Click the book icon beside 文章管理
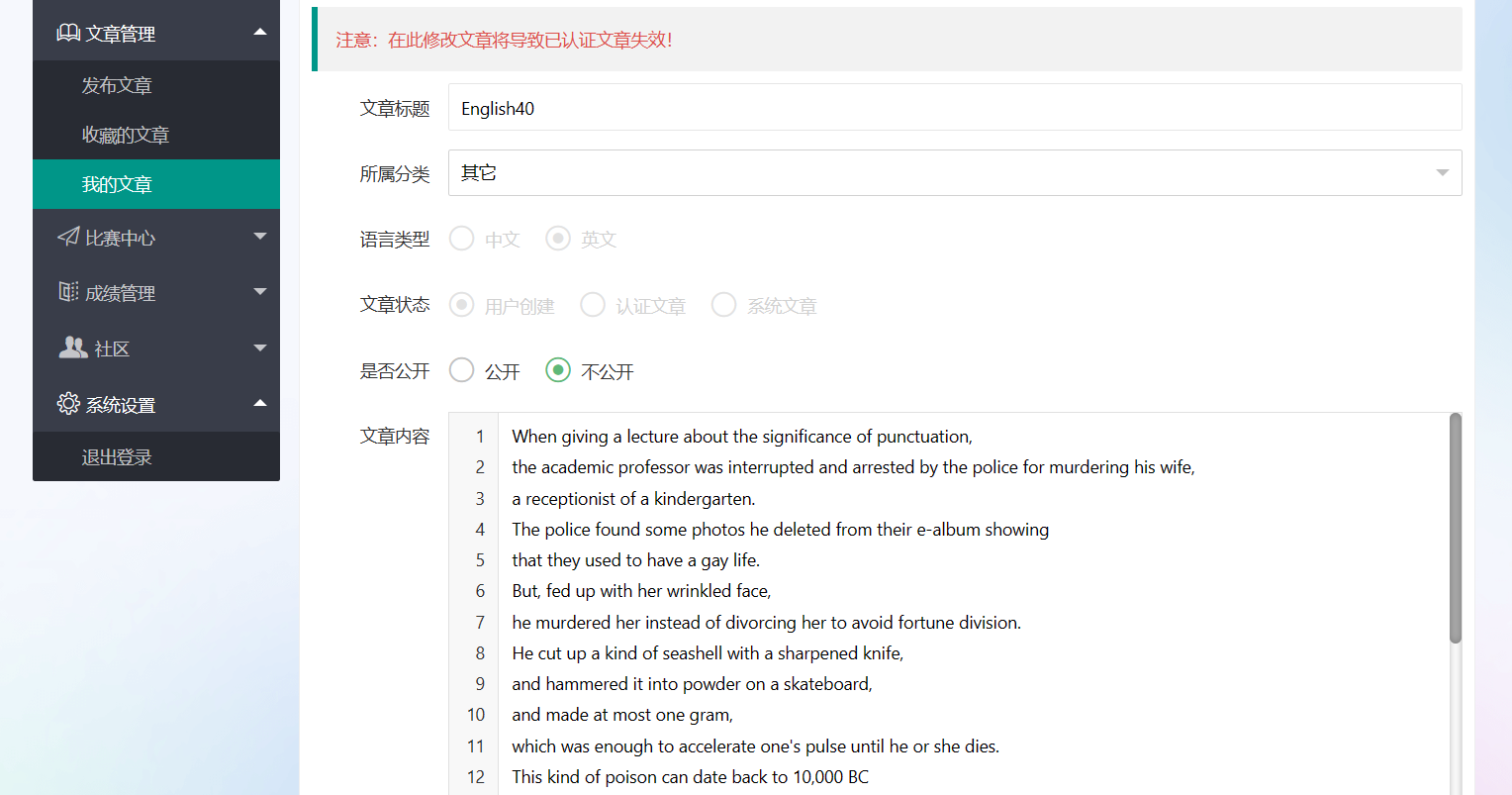Viewport: 1512px width, 795px height. pyautogui.click(x=68, y=33)
